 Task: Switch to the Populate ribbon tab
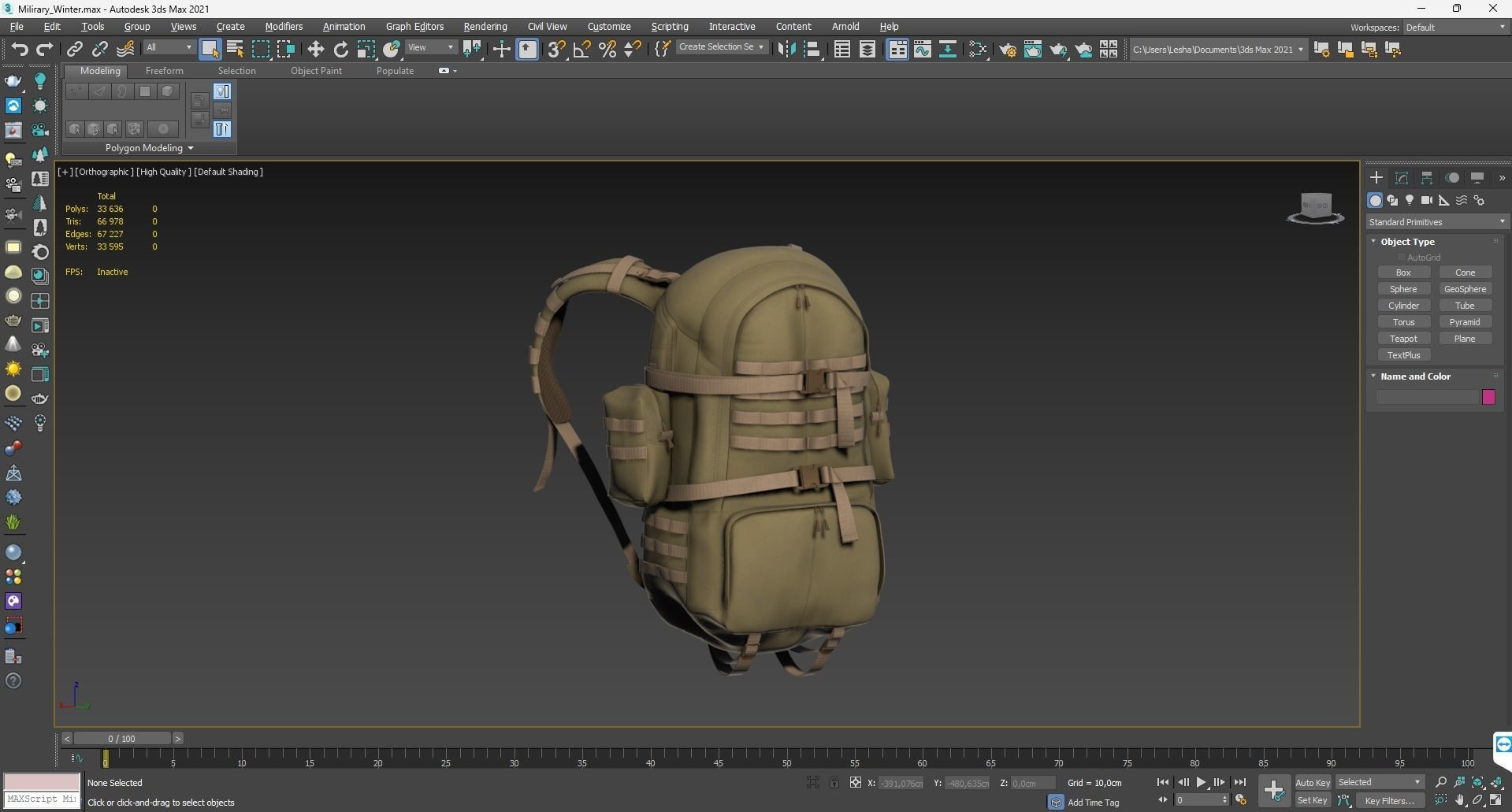[395, 71]
